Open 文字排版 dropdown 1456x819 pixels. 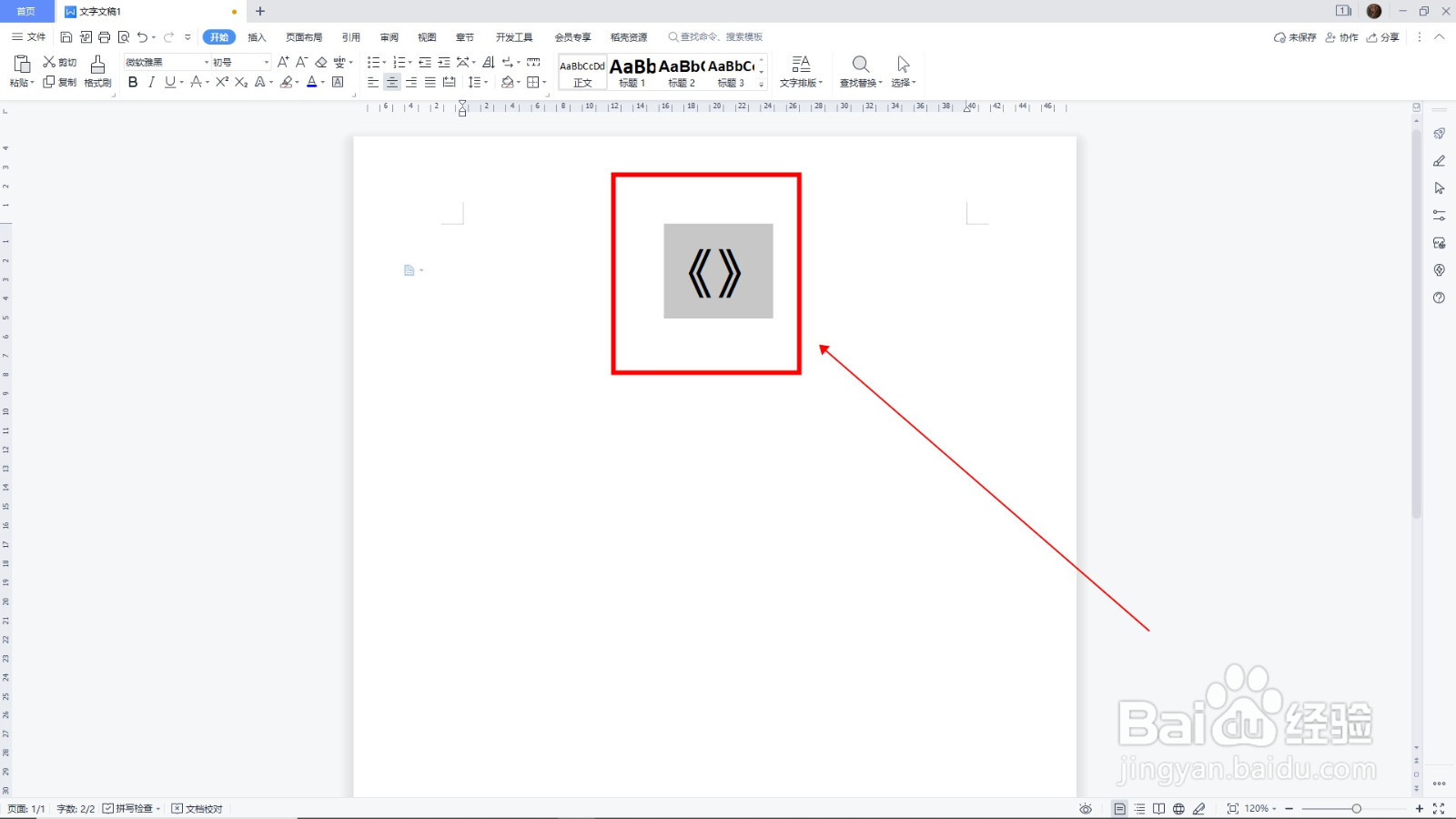click(801, 71)
